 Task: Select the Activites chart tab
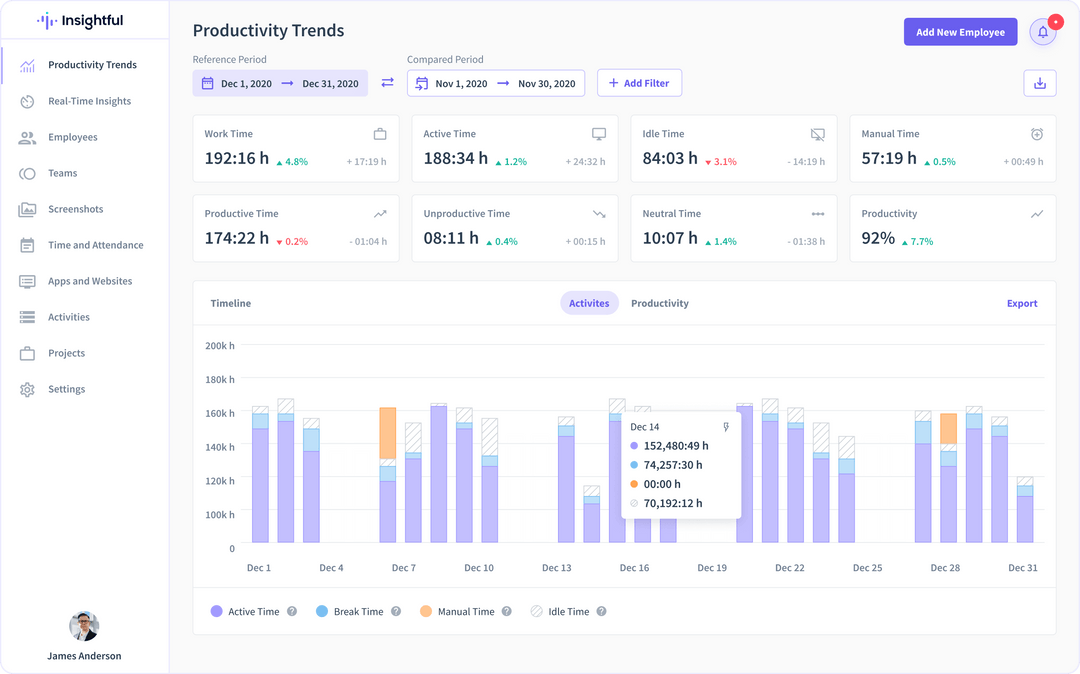tap(589, 304)
